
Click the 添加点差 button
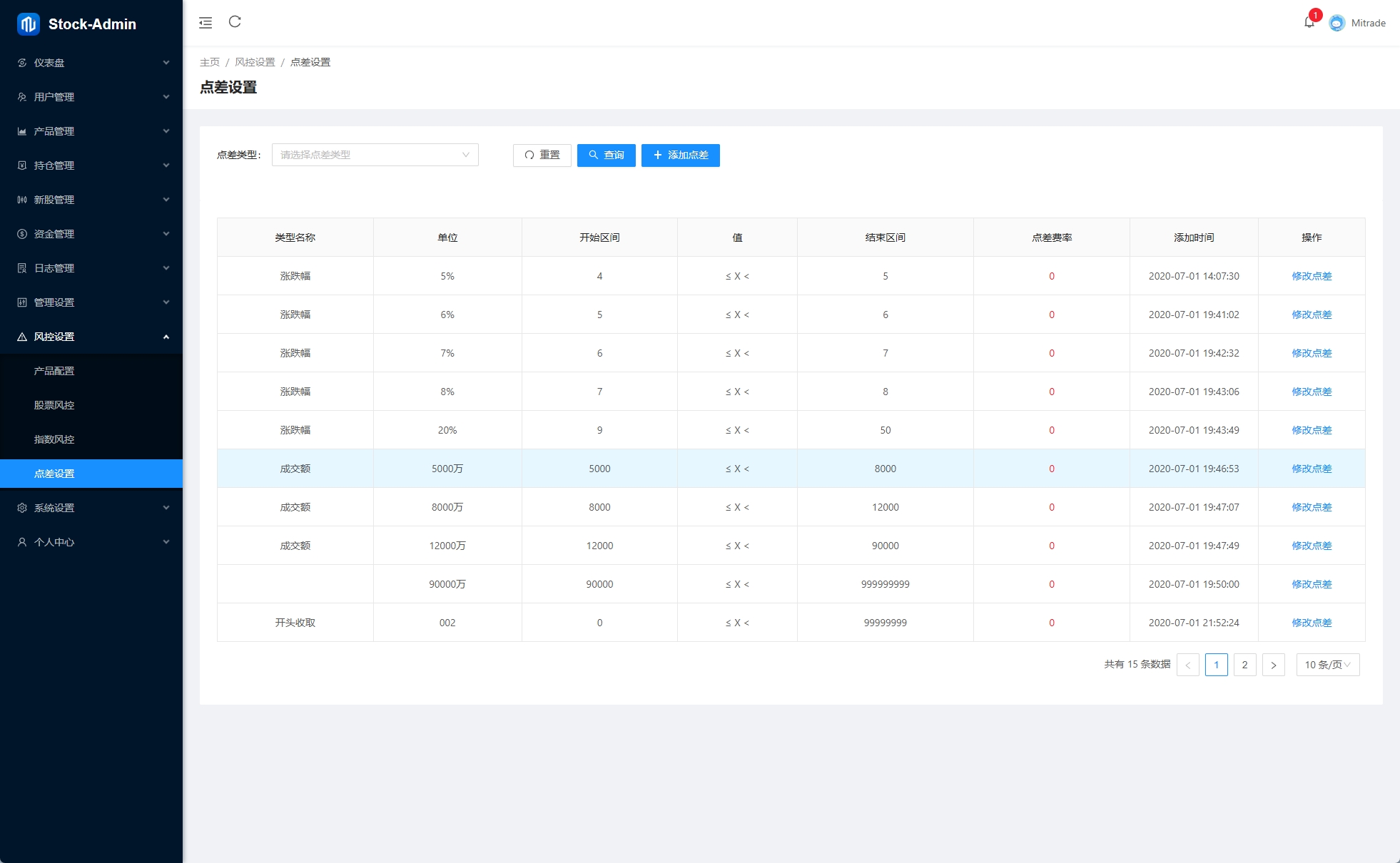pos(680,155)
